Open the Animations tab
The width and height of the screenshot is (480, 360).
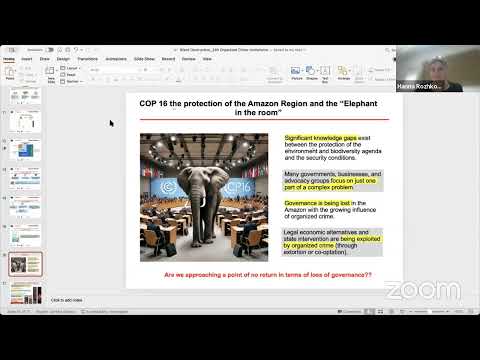(116, 59)
